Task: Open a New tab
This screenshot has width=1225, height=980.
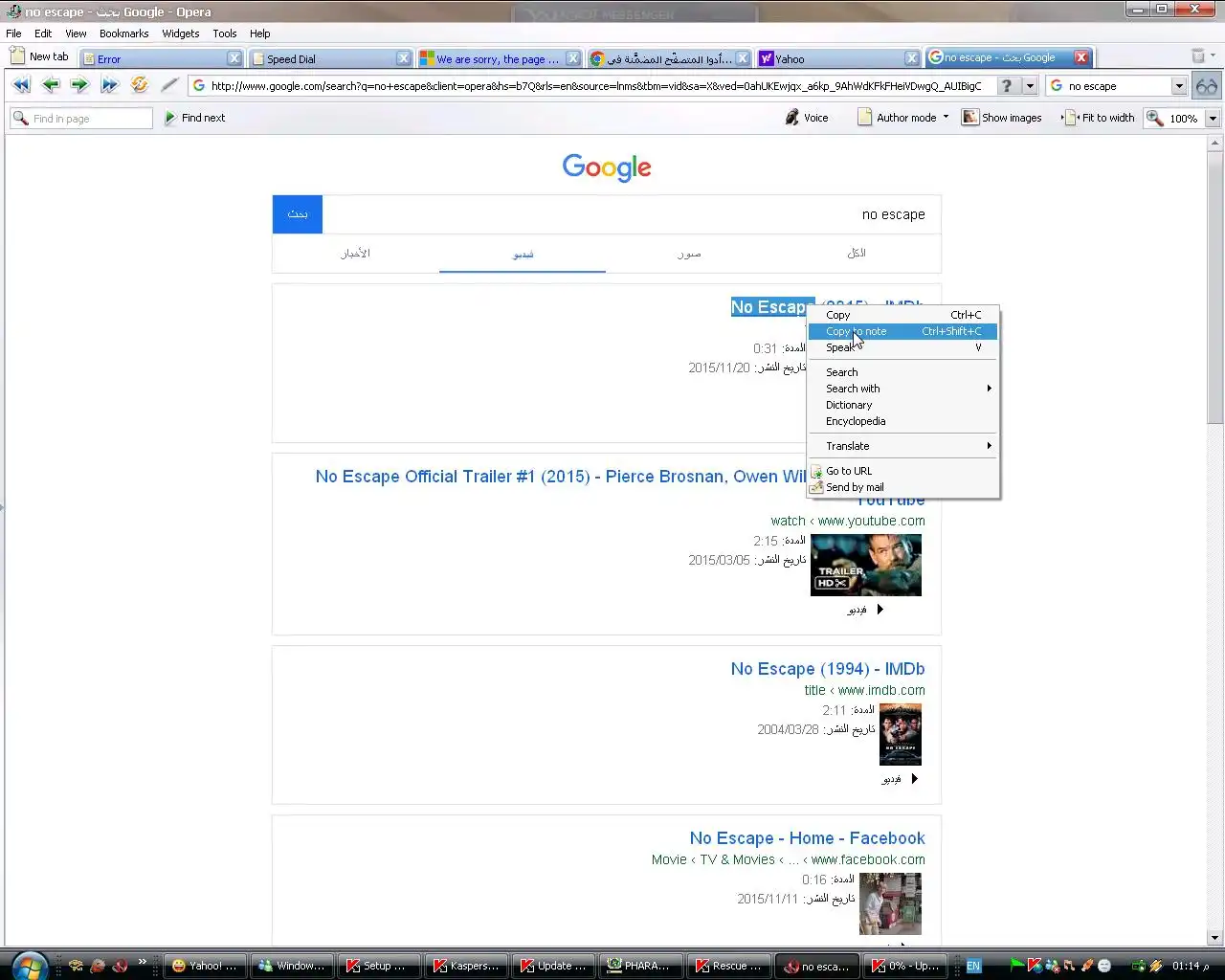Action: (x=40, y=56)
